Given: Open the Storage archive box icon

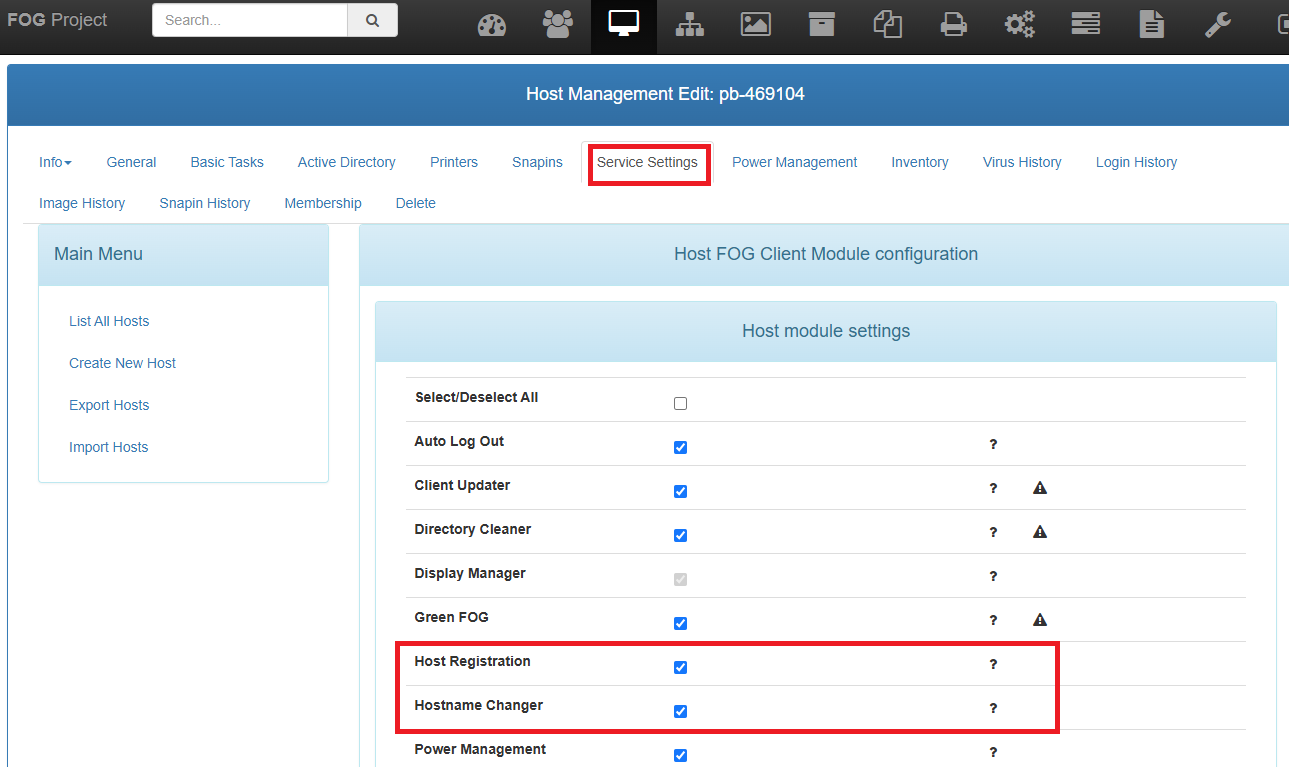Looking at the screenshot, I should click(822, 24).
